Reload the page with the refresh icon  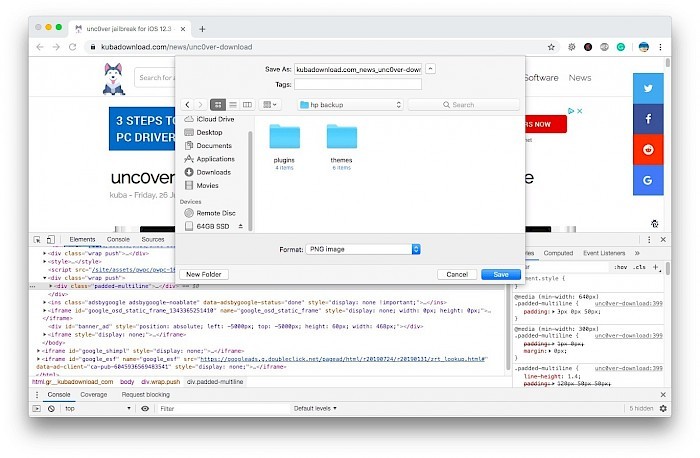point(72,47)
